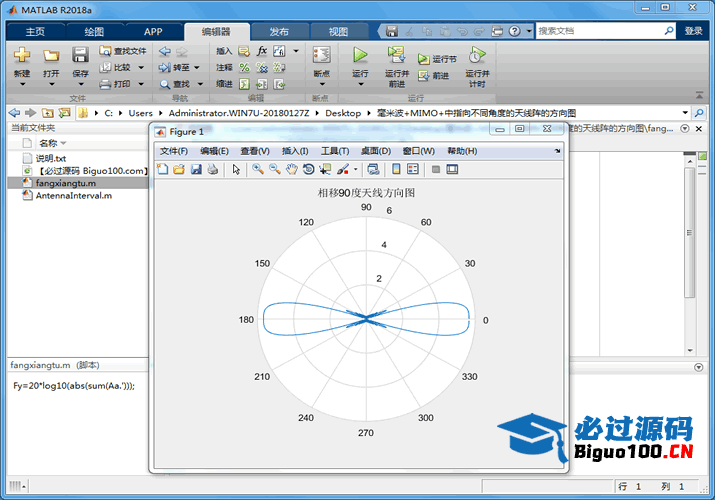Toggle the Edit Plot arrow tool

(236, 169)
